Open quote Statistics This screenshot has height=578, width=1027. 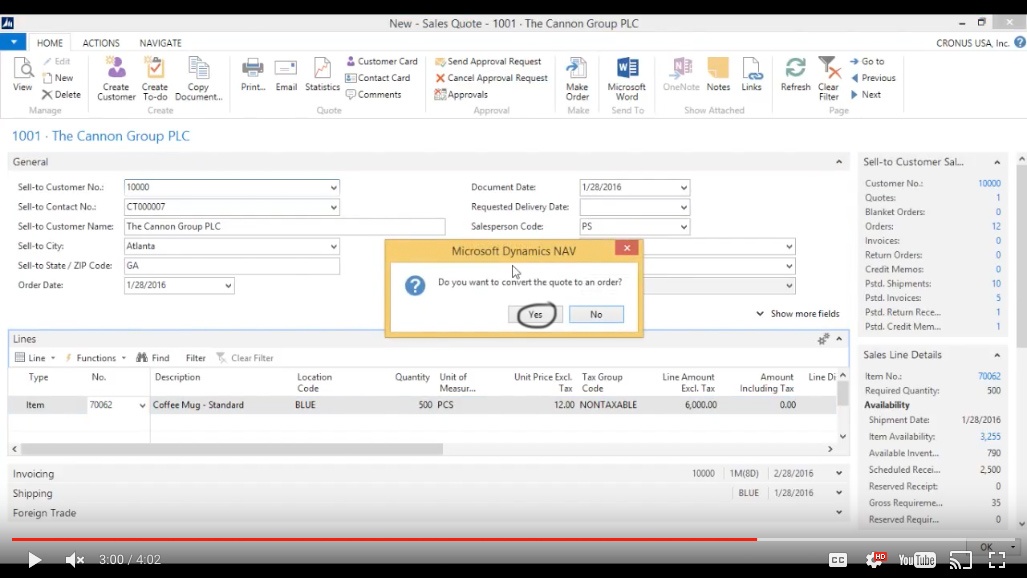[322, 74]
